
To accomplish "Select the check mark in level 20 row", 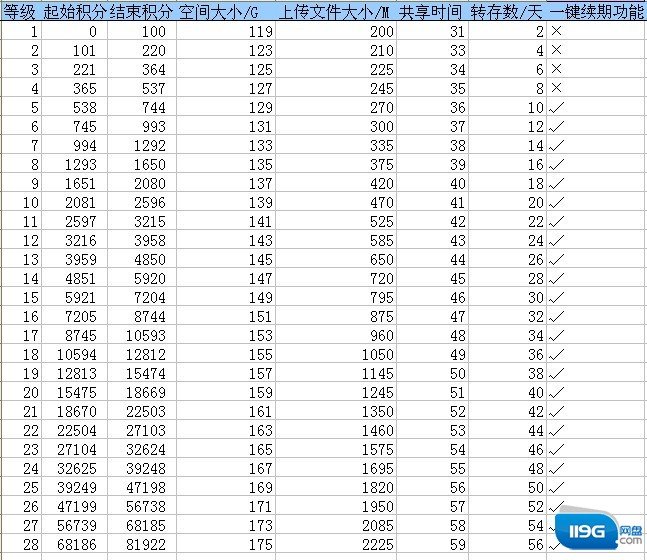I will [x=557, y=392].
